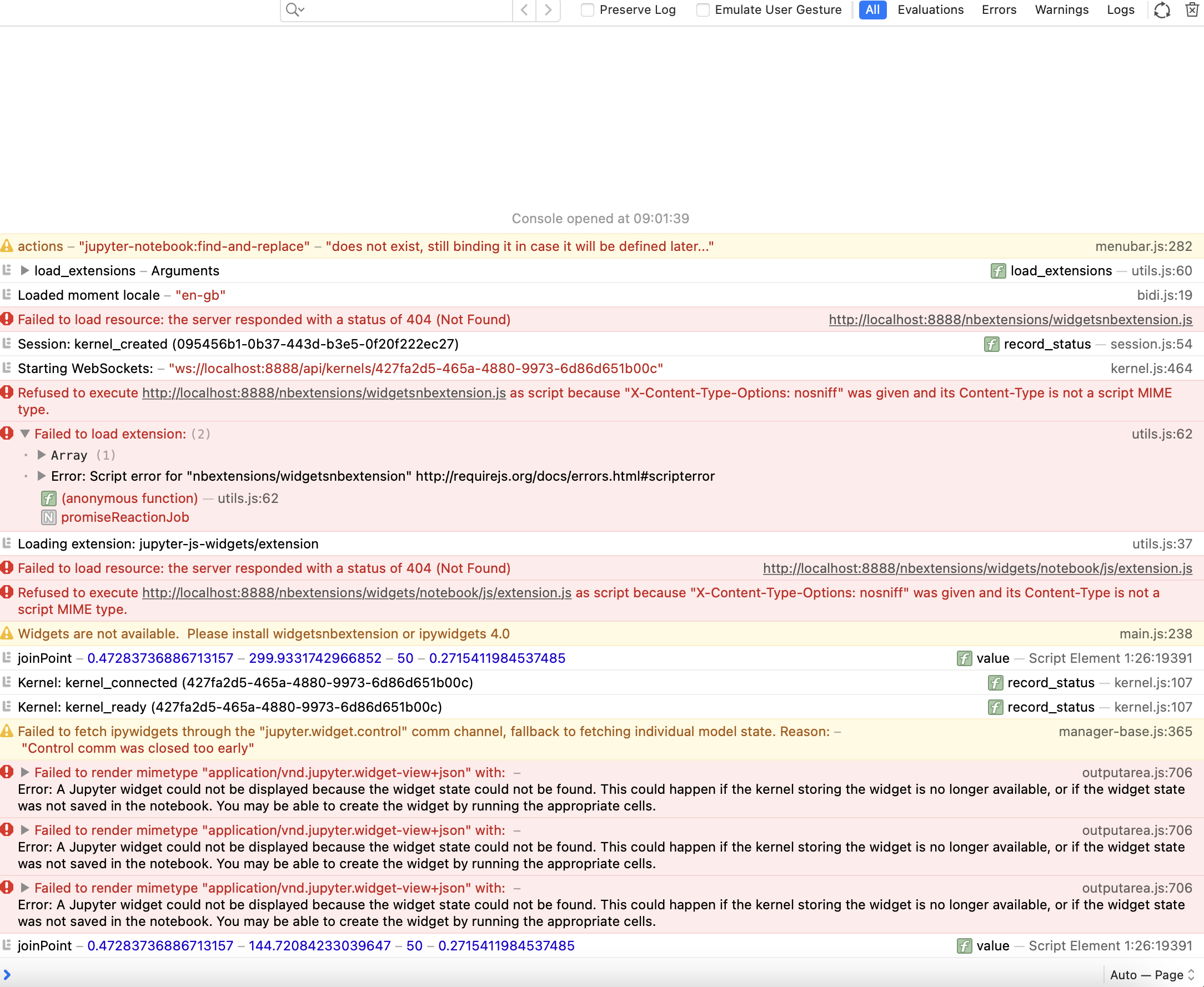The image size is (1204, 987).
Task: Click function icon beside load_extensions call site
Action: [x=997, y=271]
